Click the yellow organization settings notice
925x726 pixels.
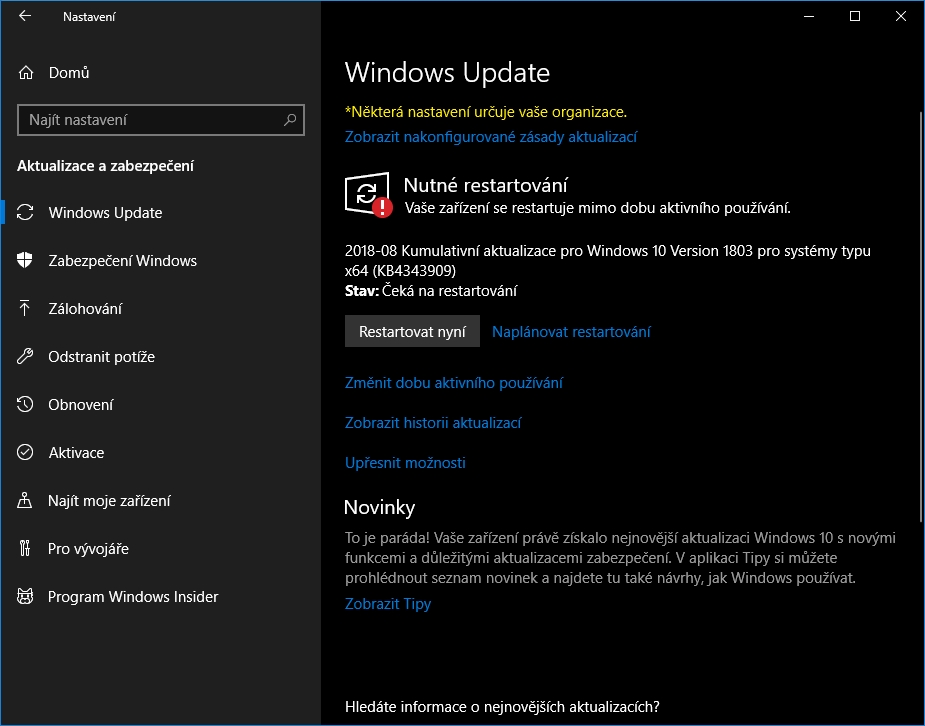tap(486, 111)
